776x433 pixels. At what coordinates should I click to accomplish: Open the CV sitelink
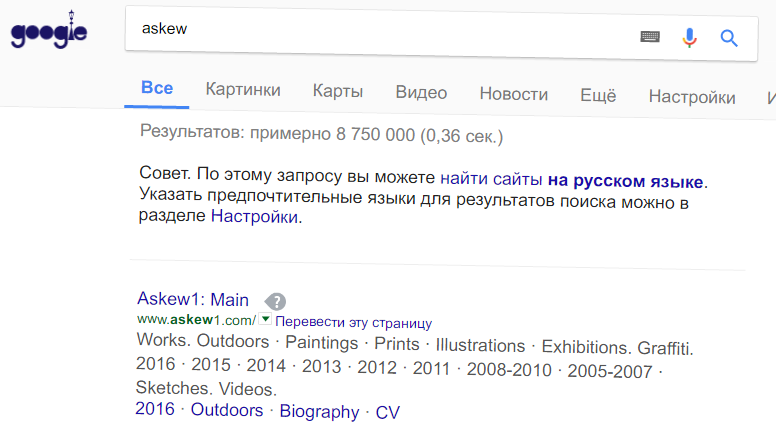[x=388, y=413]
